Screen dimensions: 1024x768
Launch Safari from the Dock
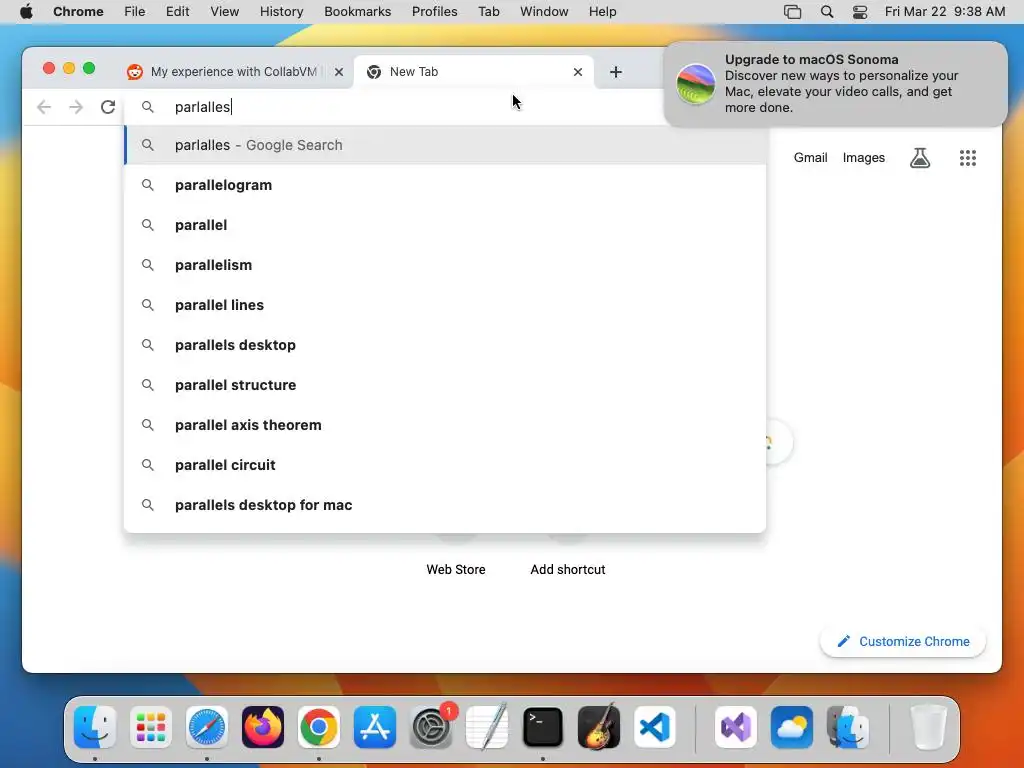[x=207, y=727]
